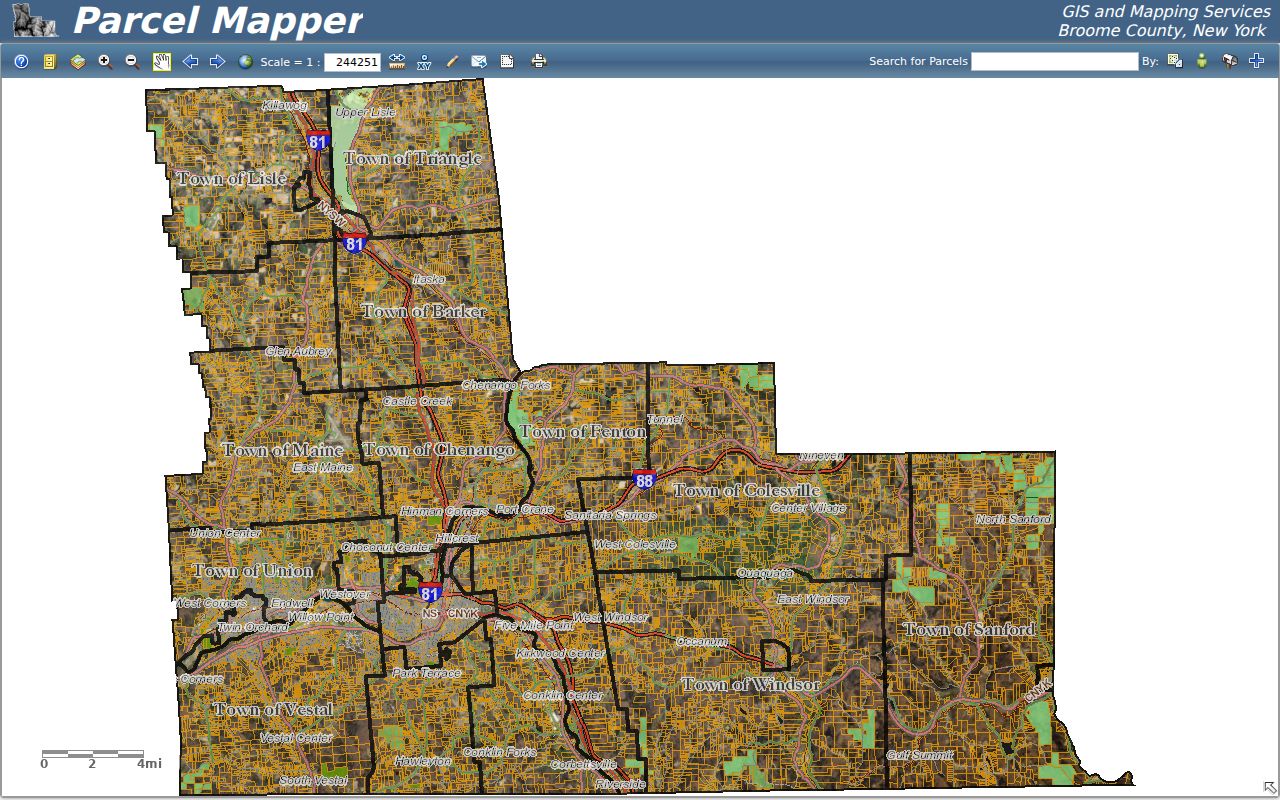Print the map with printer icon

pyautogui.click(x=539, y=62)
